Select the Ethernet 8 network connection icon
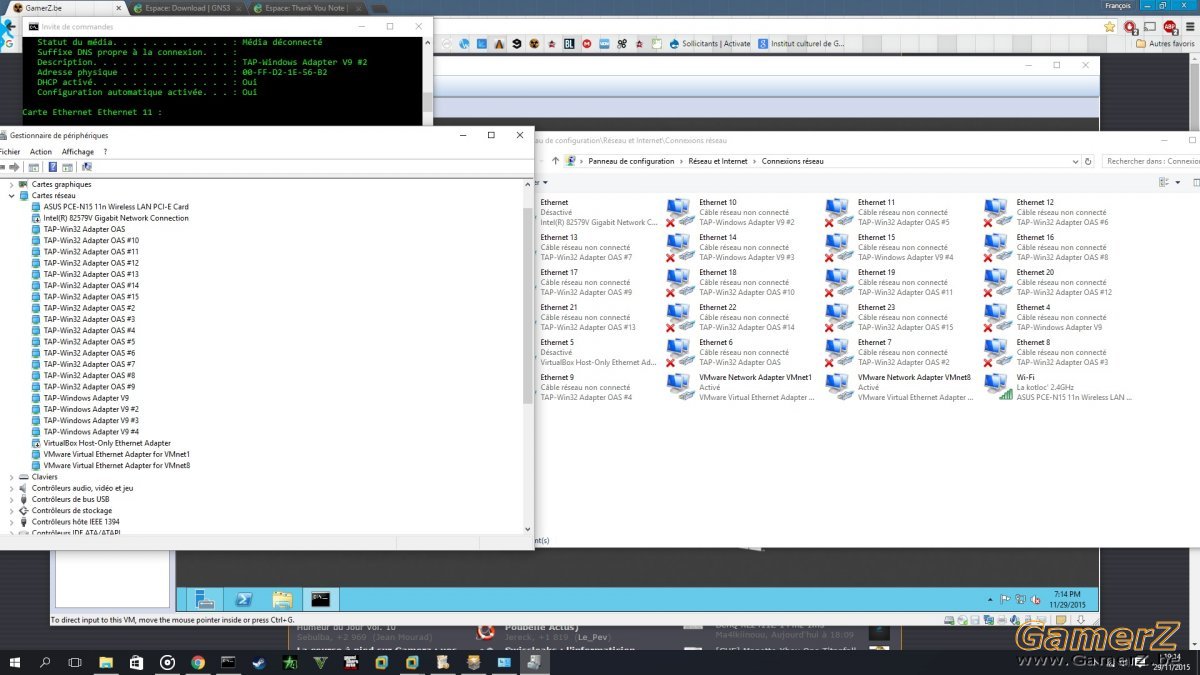The width and height of the screenshot is (1200, 675). coord(997,352)
